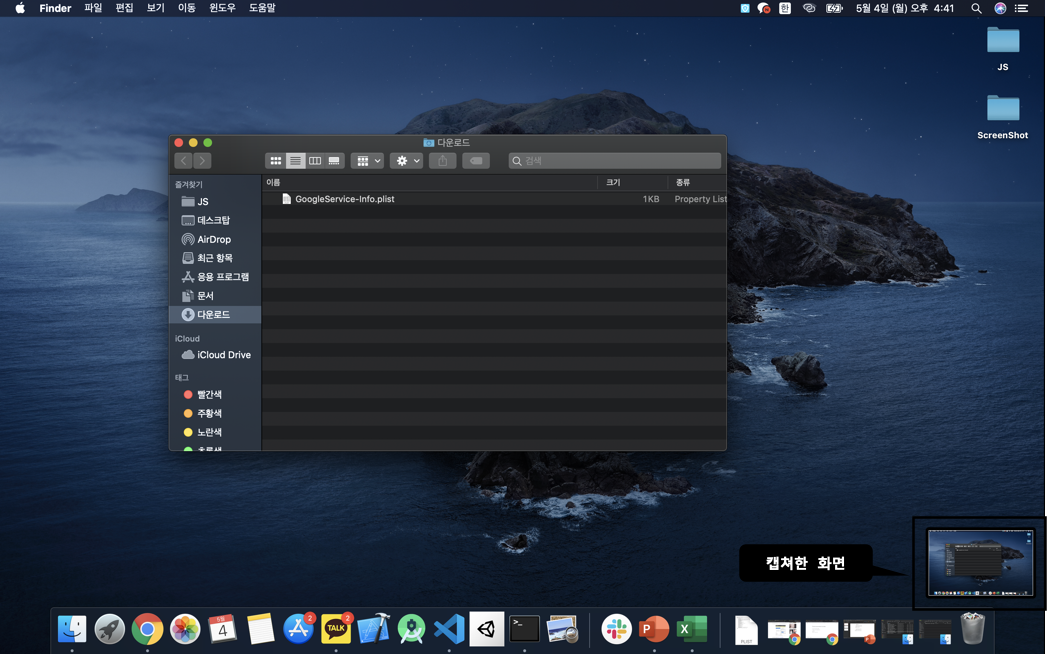The width and height of the screenshot is (1047, 654).
Task: Open 최근 항목 in the sidebar
Action: point(215,258)
